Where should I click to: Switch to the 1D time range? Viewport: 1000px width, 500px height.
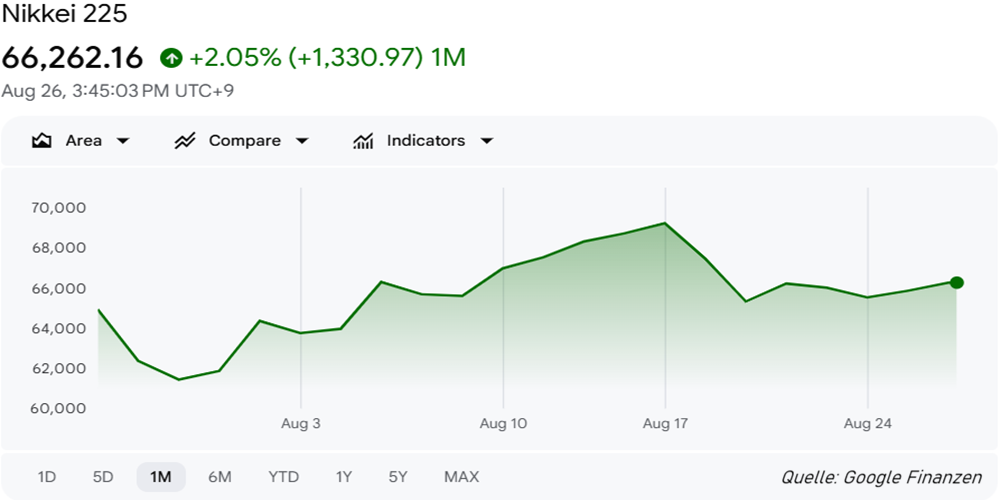tap(47, 477)
